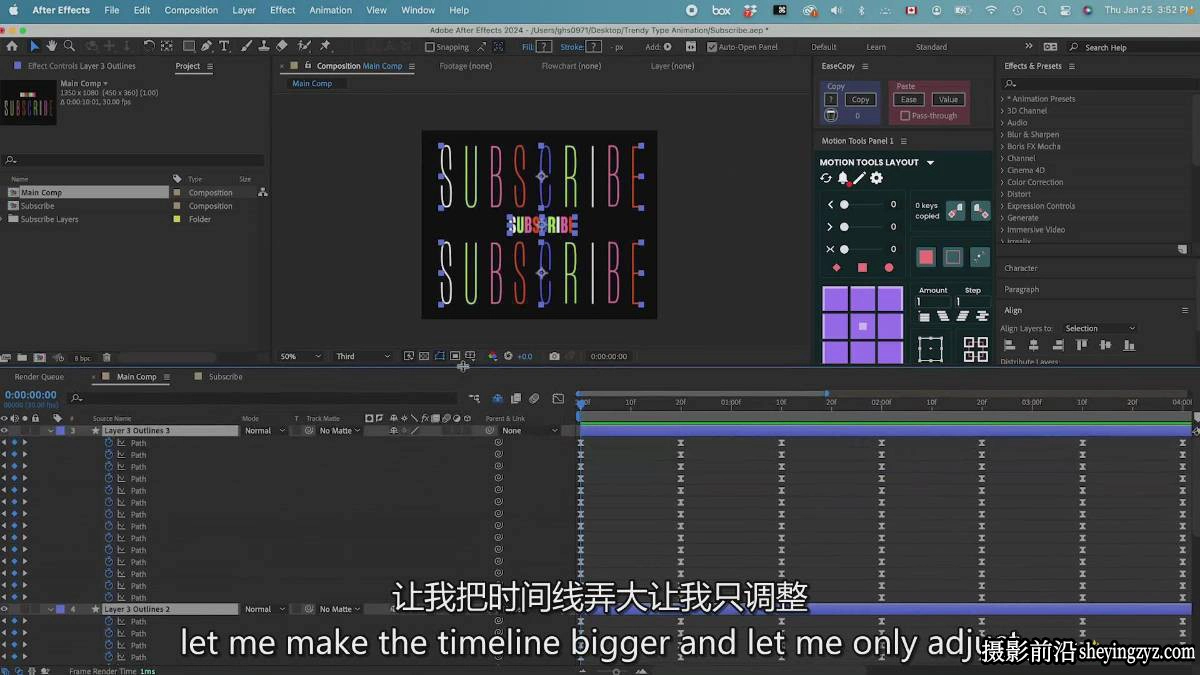
Task: Open the Effect menu
Action: [x=283, y=10]
